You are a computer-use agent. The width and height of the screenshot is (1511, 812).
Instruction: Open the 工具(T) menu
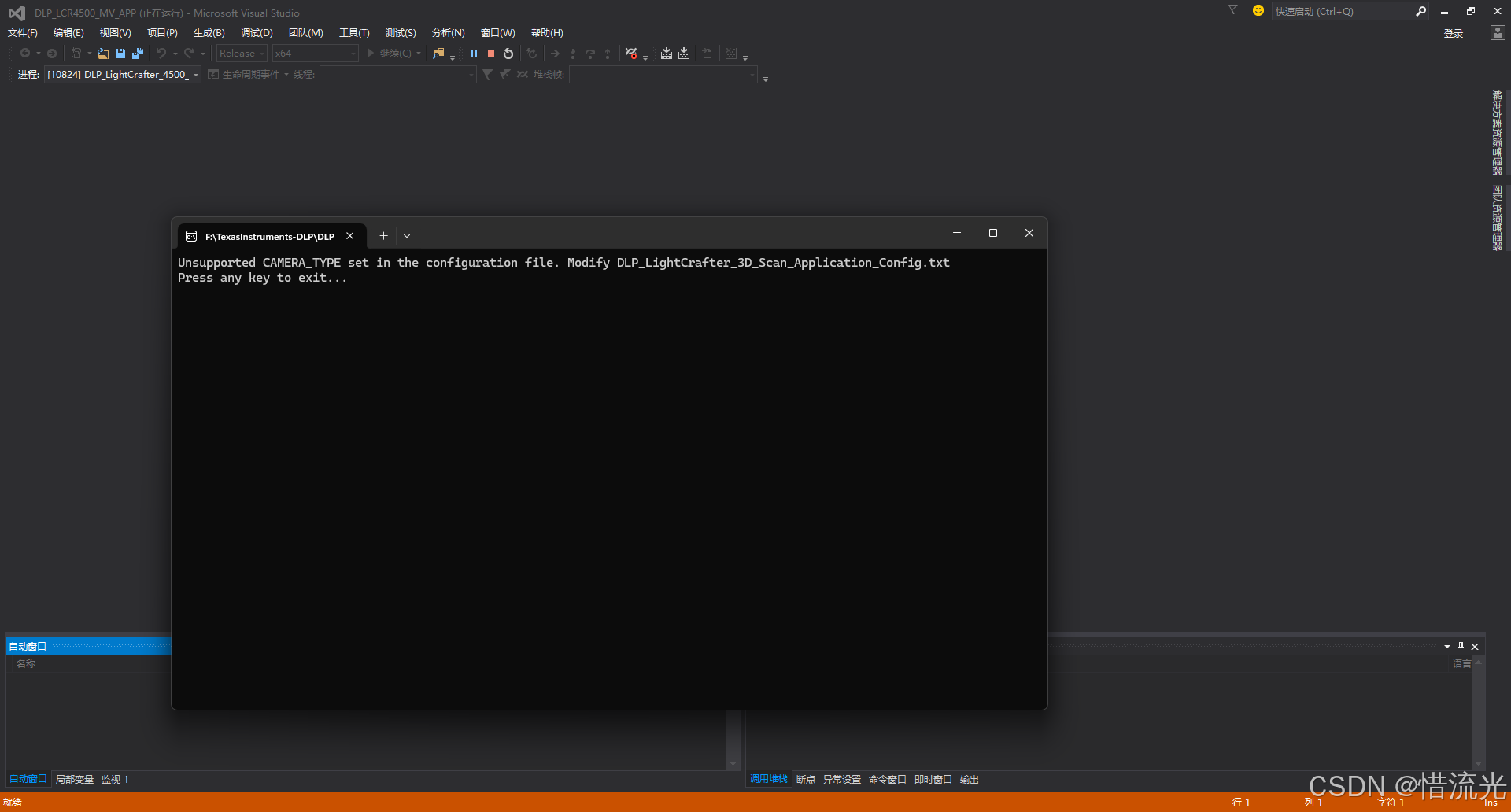[354, 33]
